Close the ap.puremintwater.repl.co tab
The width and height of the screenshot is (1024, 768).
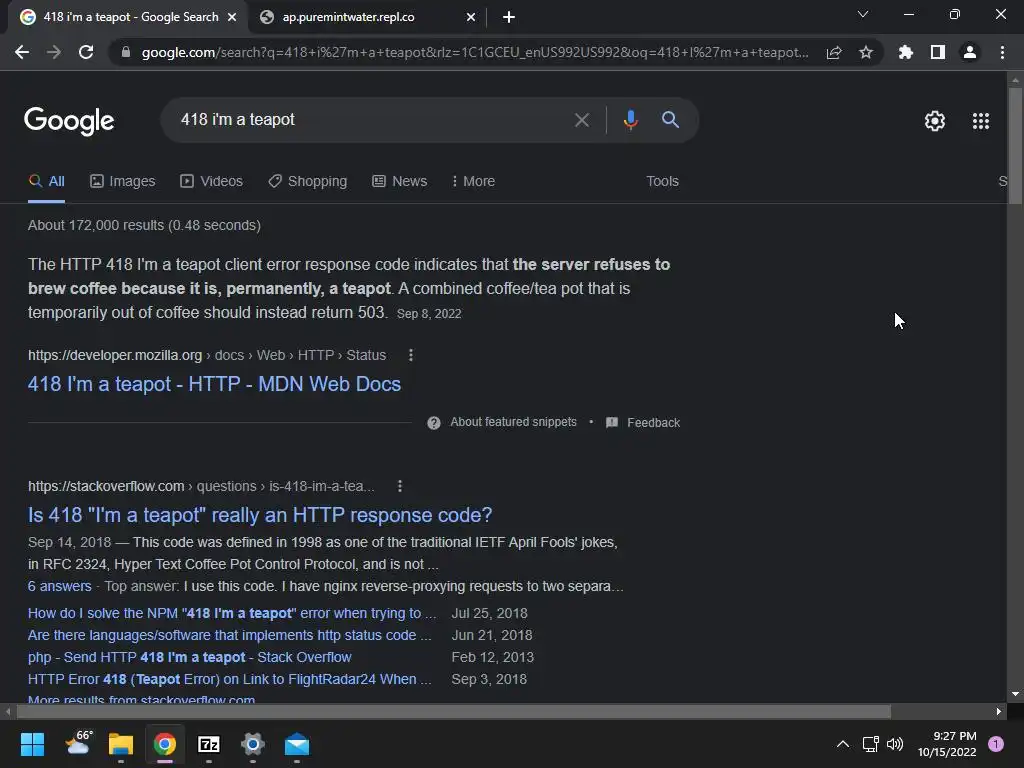[x=470, y=17]
